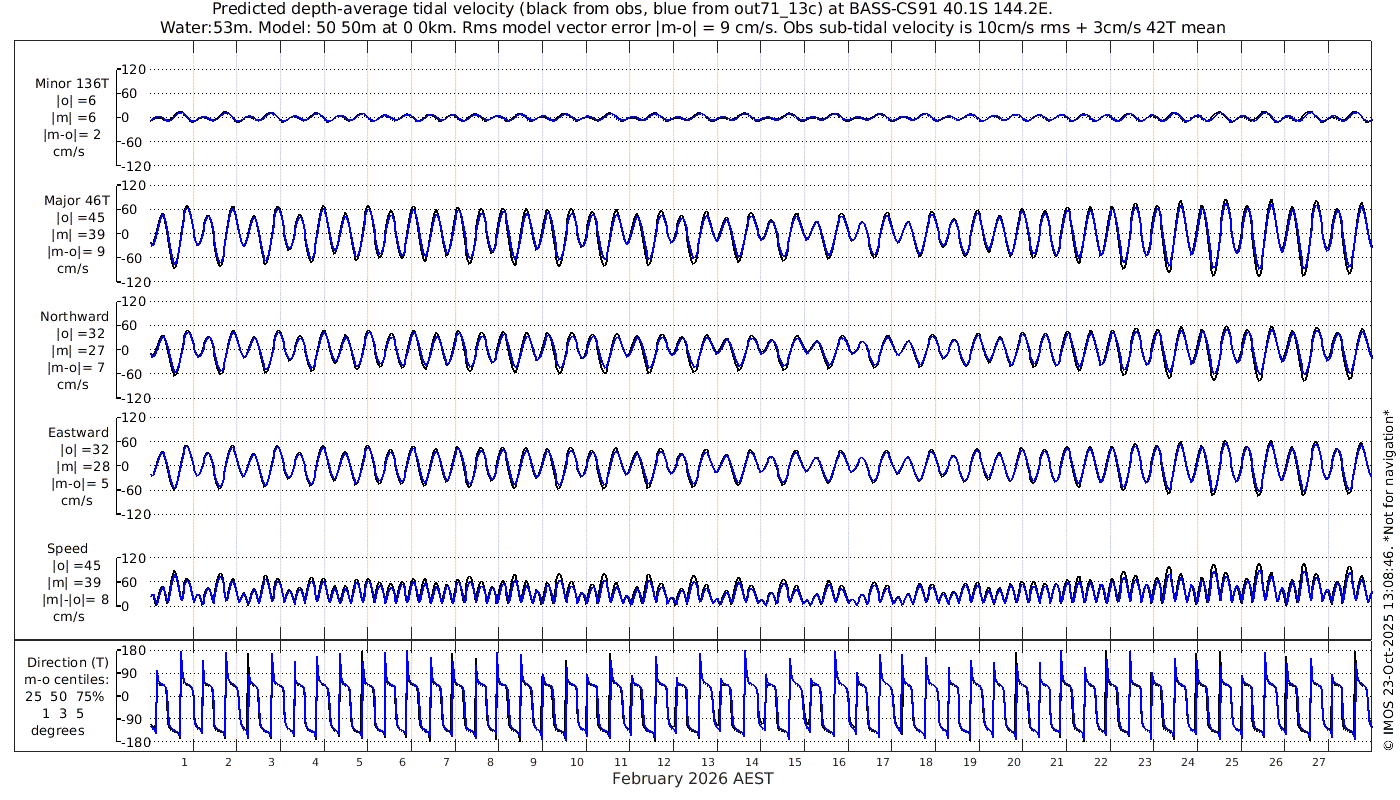
Task: Click the 'Speed' panel label
Action: pyautogui.click(x=67, y=548)
